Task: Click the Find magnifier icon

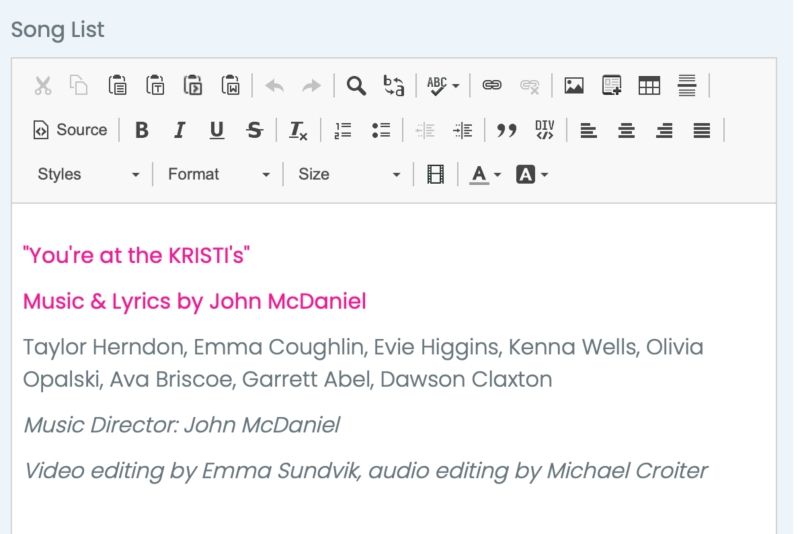Action: pyautogui.click(x=356, y=86)
